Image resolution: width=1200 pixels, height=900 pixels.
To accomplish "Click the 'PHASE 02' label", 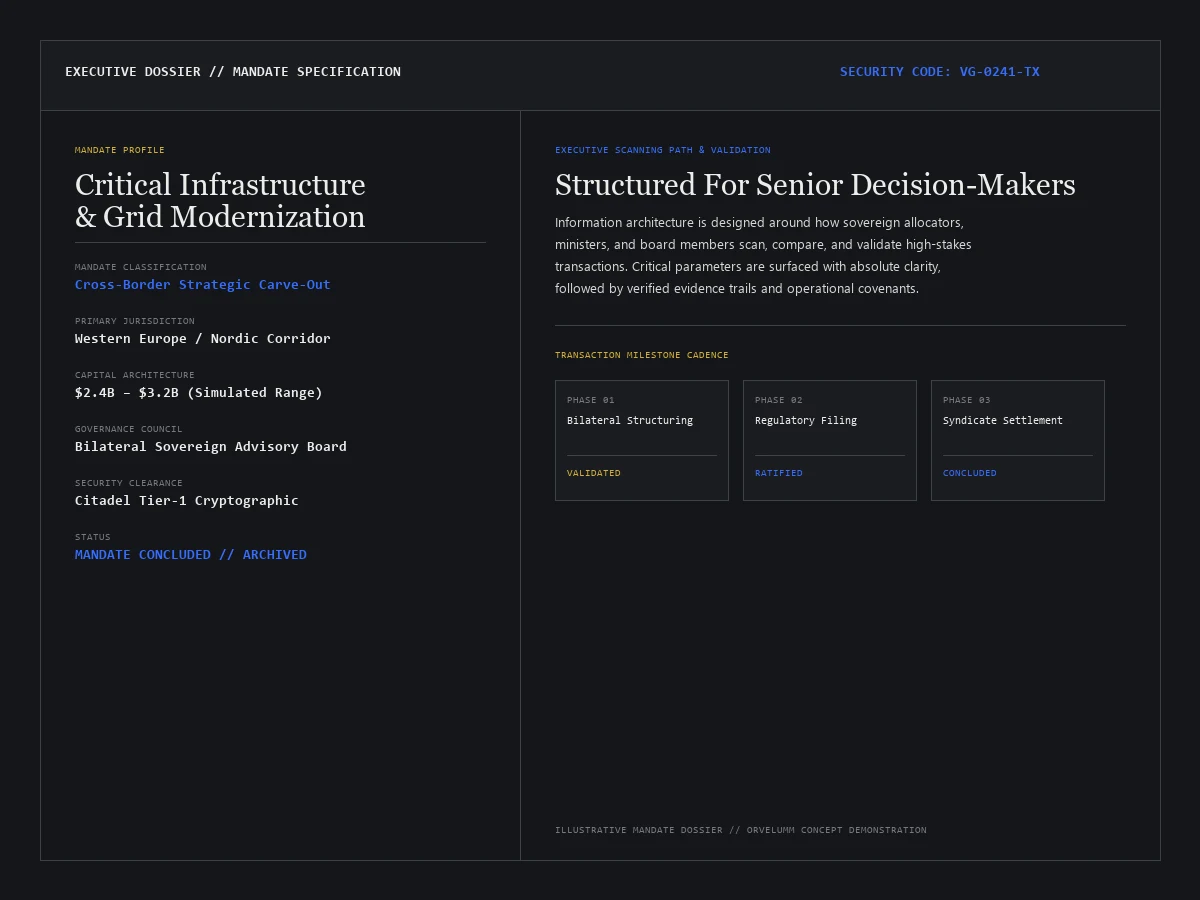I will pyautogui.click(x=779, y=400).
